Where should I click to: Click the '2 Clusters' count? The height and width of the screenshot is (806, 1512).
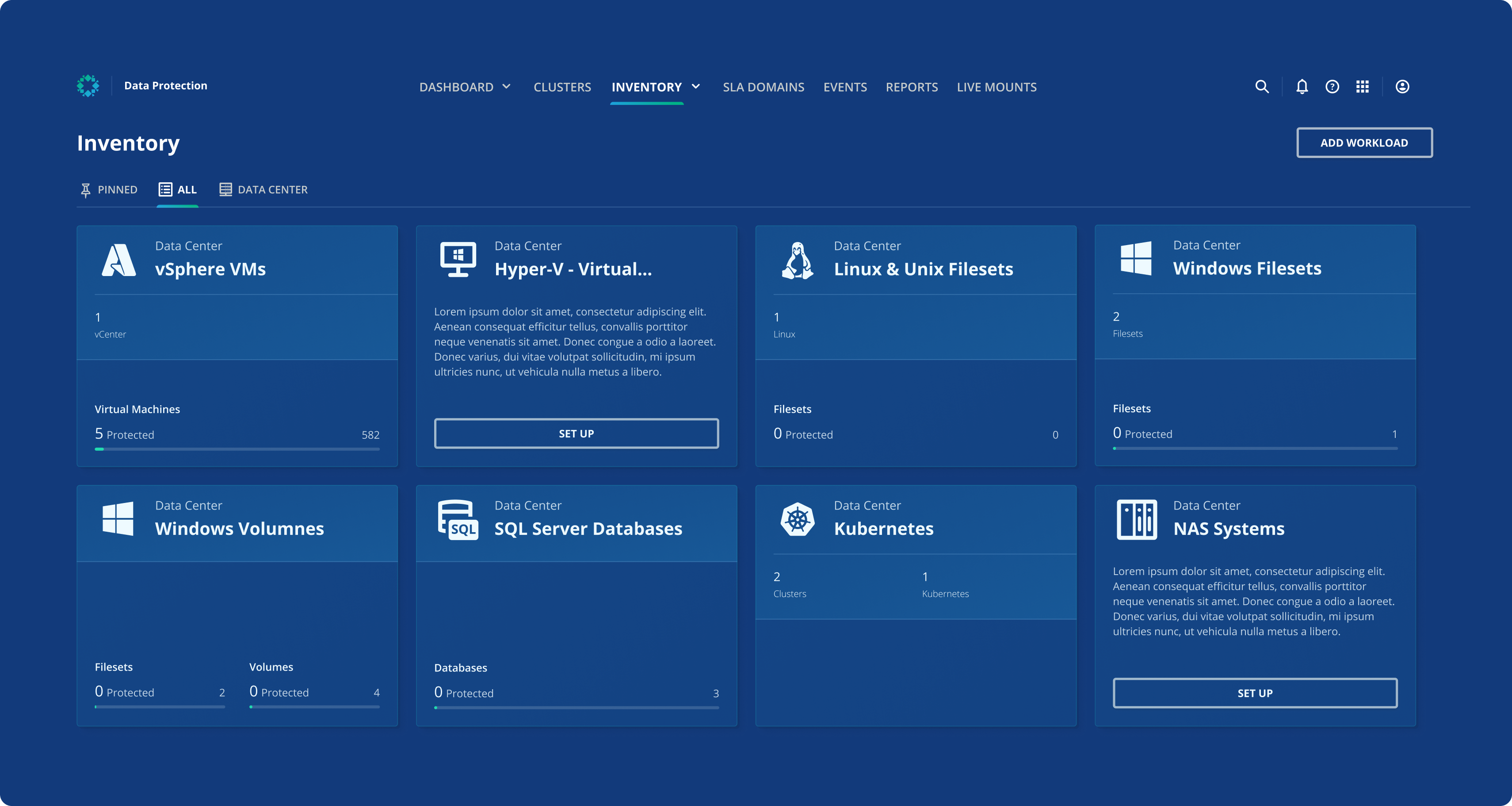click(790, 584)
